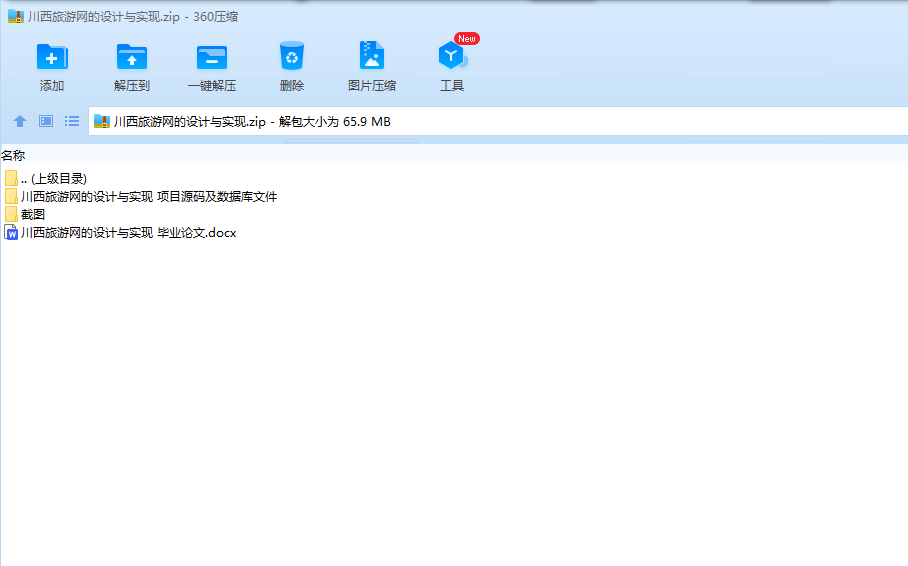Select the .. (上级目录) parent folder row
Viewport: 908px width, 566px height.
point(45,178)
